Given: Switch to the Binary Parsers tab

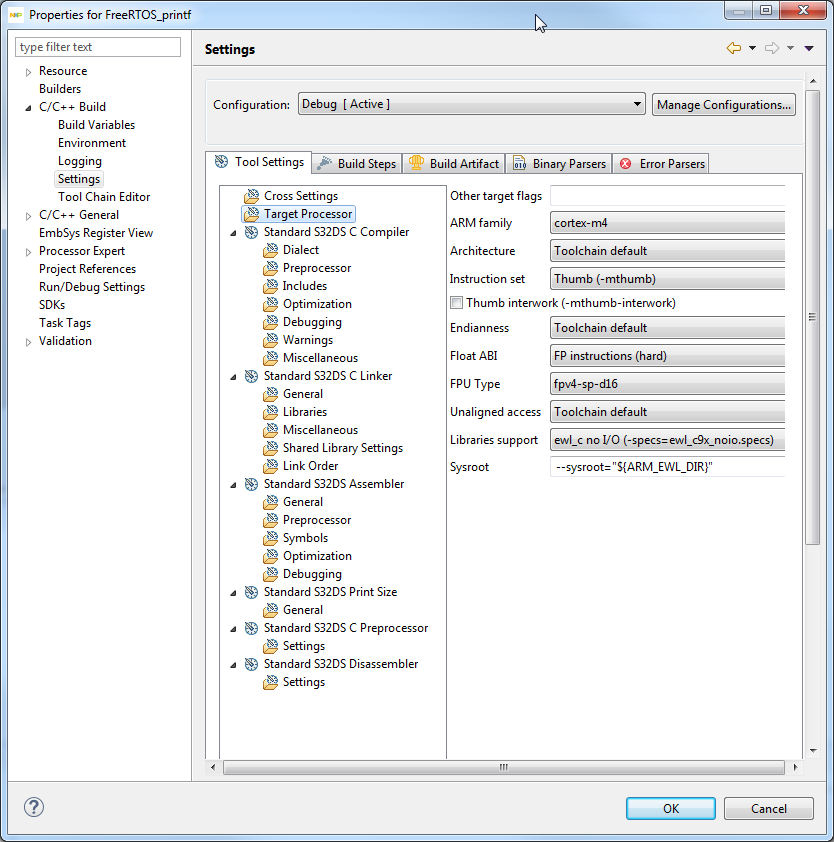Looking at the screenshot, I should [x=559, y=163].
